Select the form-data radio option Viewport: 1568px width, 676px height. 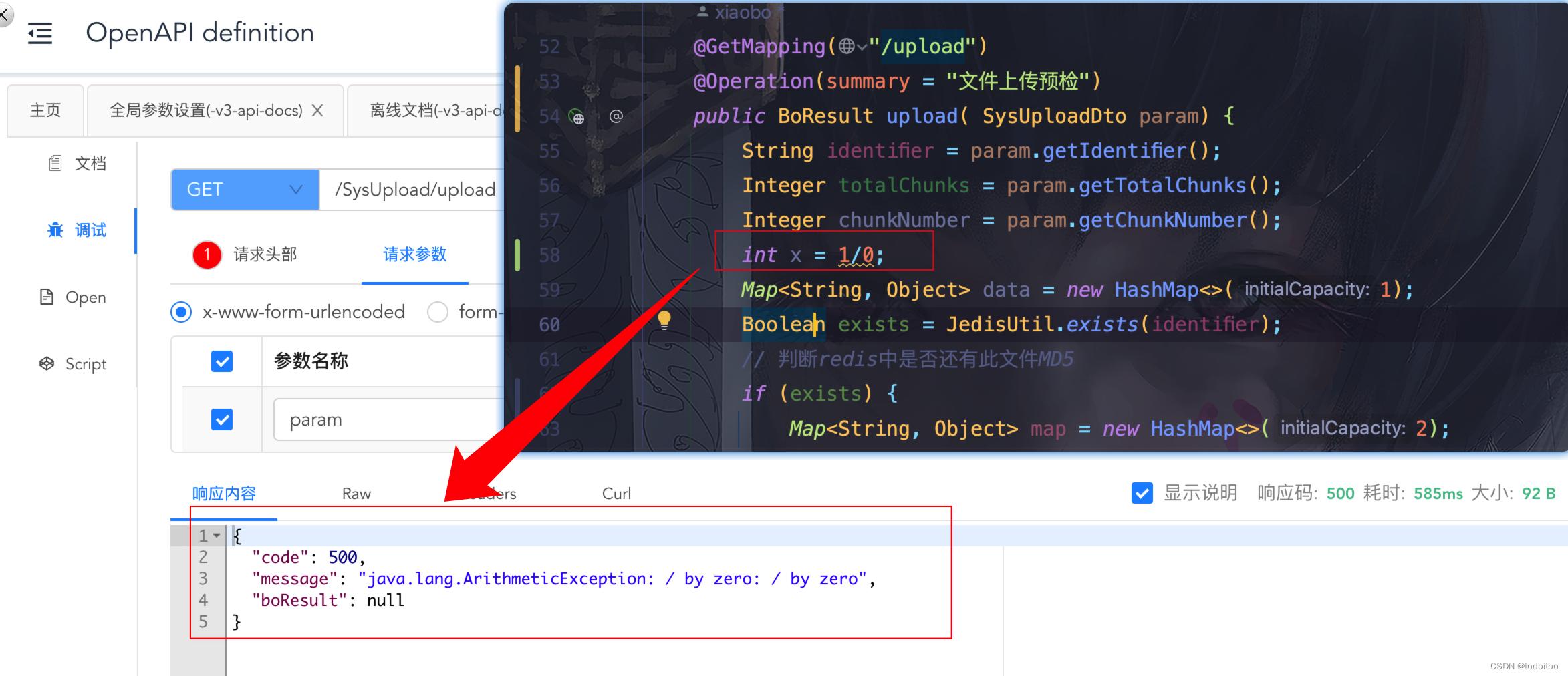(438, 312)
